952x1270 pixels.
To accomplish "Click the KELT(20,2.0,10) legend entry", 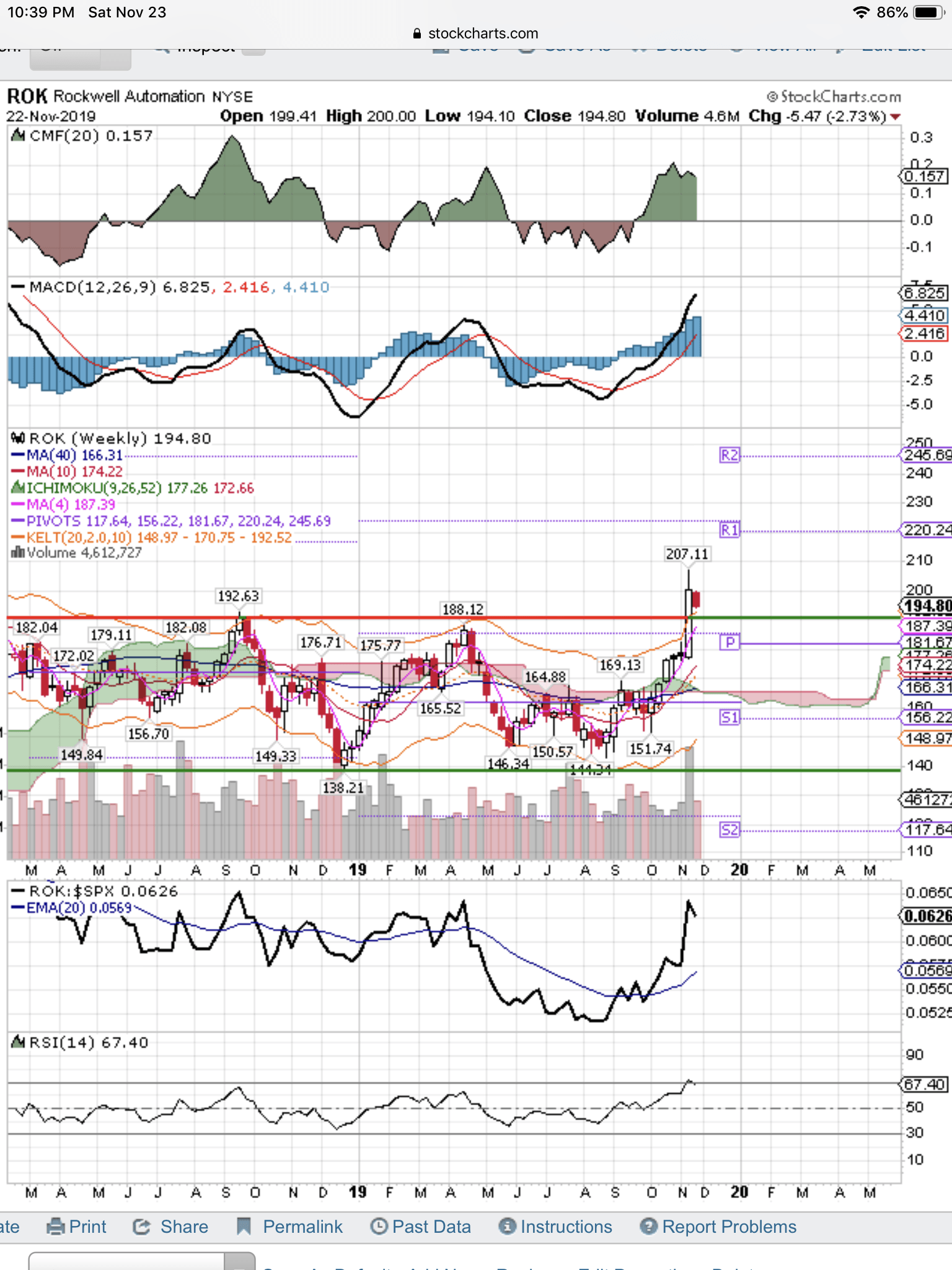I will pos(151,537).
